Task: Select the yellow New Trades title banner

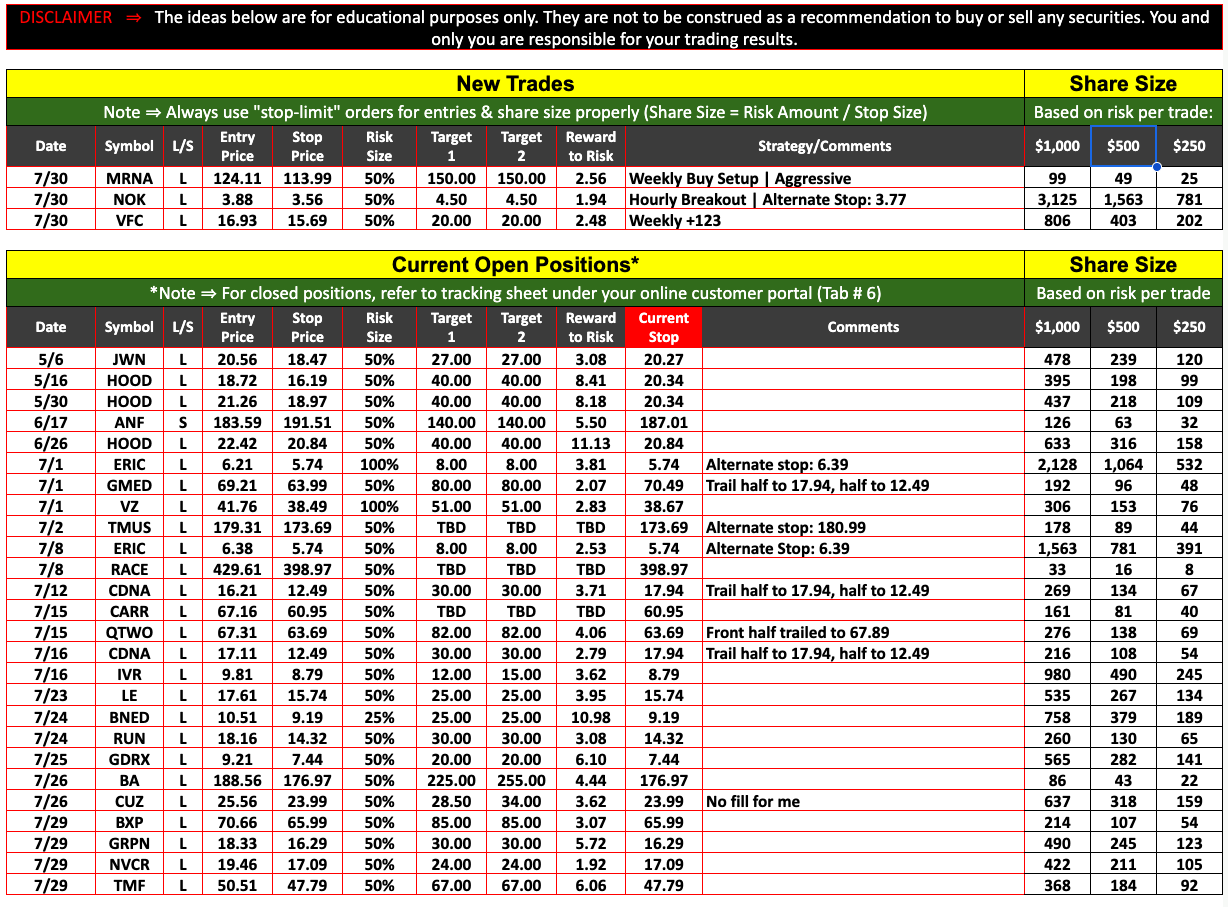Action: [515, 84]
